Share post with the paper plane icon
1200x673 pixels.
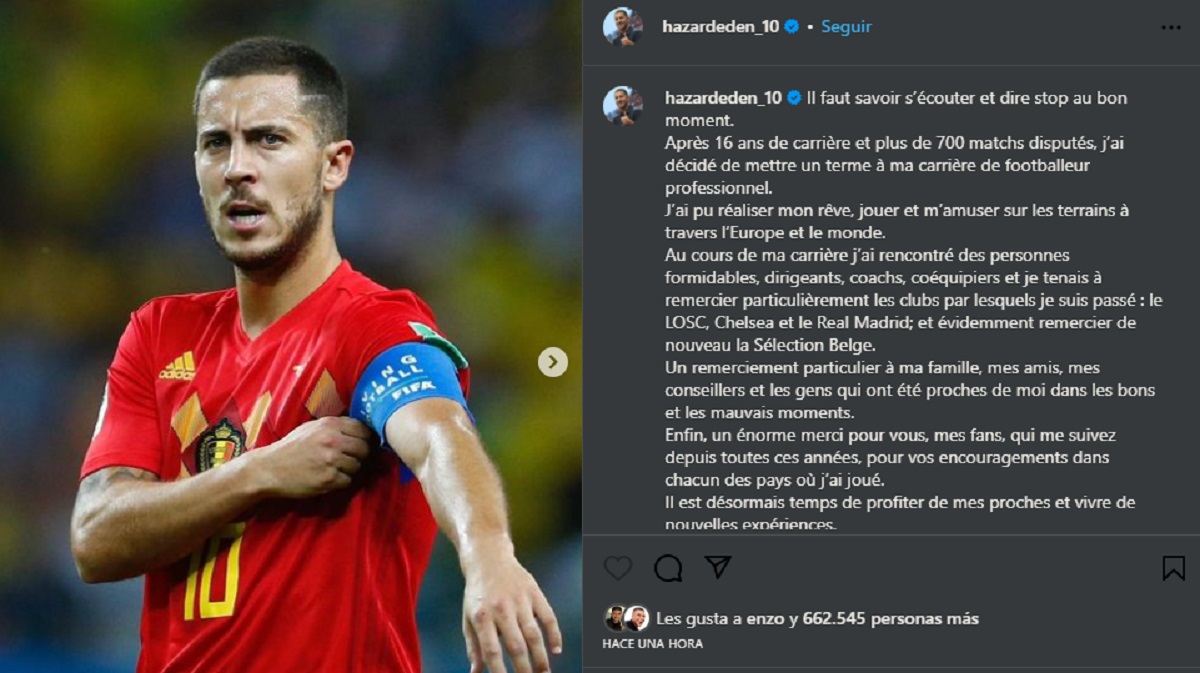click(718, 567)
